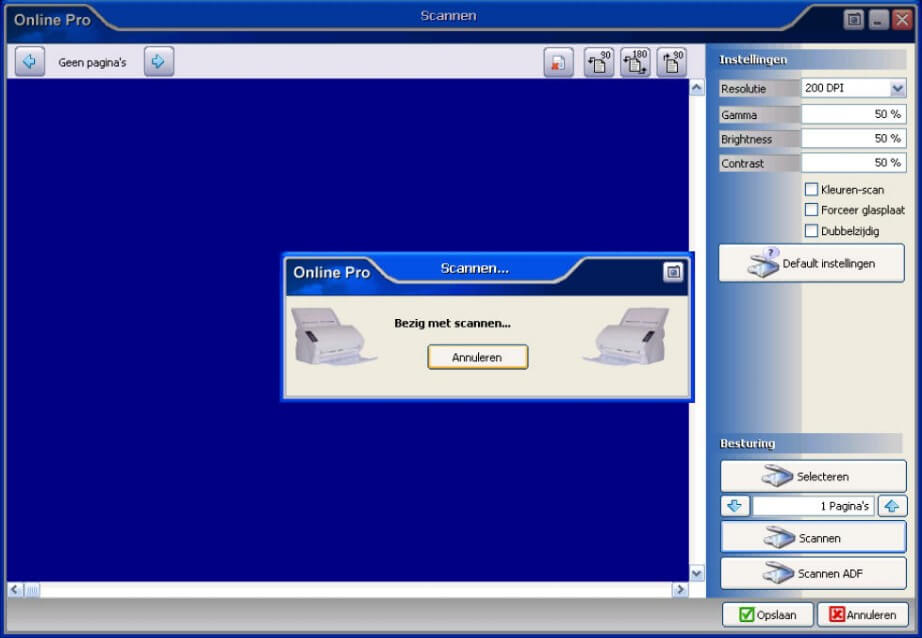Click the horizontal scrollbar thumb
This screenshot has width=922, height=638.
click(32, 589)
